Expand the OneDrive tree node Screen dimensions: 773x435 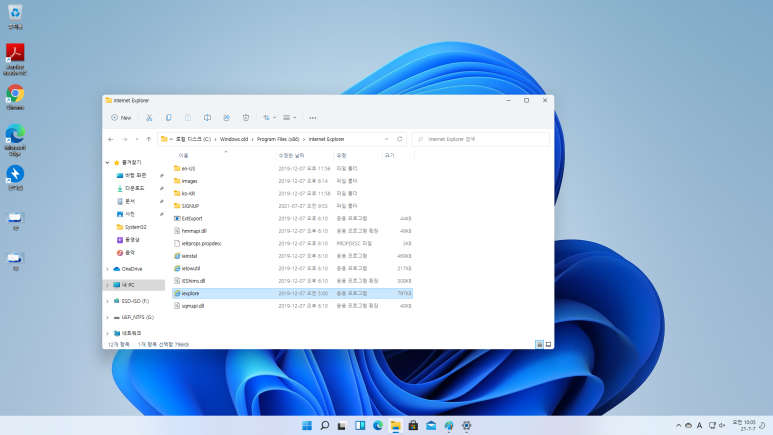[x=107, y=269]
